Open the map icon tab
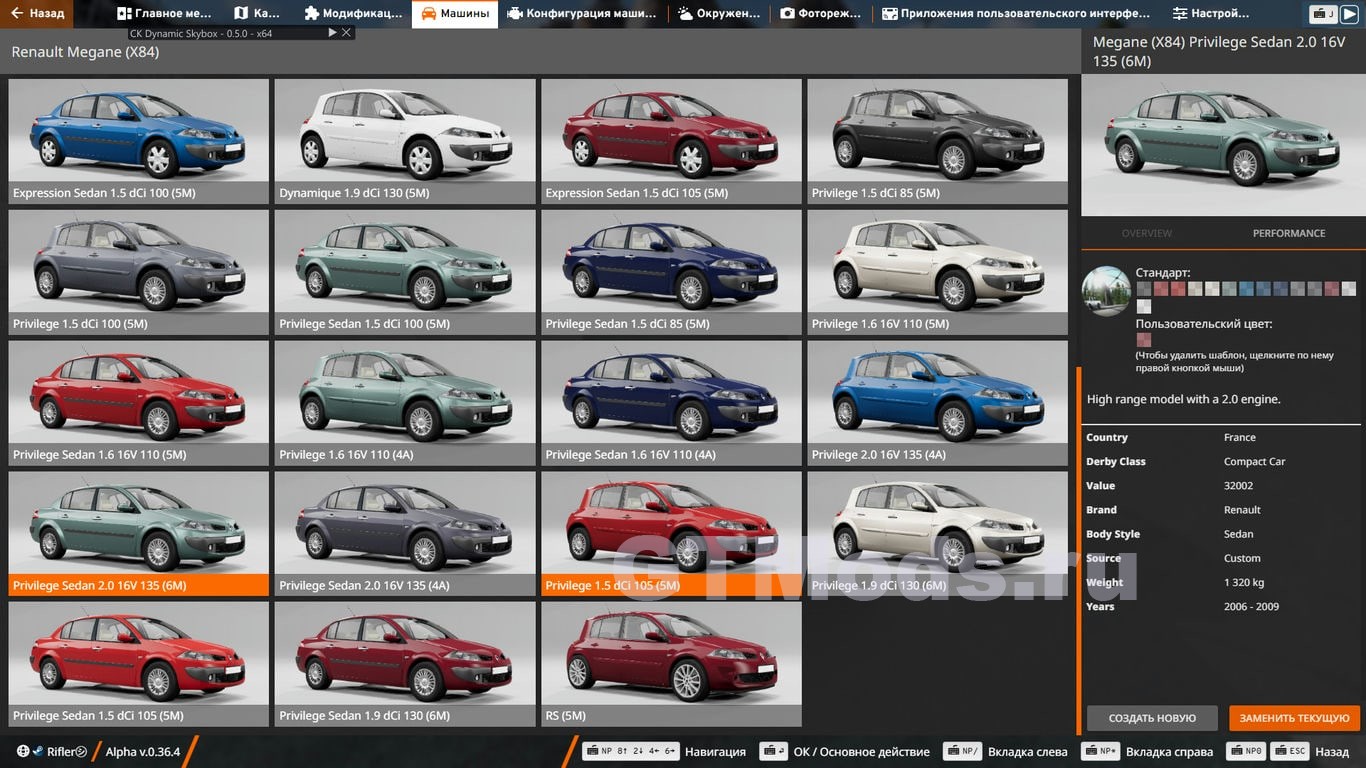1366x768 pixels. 257,14
